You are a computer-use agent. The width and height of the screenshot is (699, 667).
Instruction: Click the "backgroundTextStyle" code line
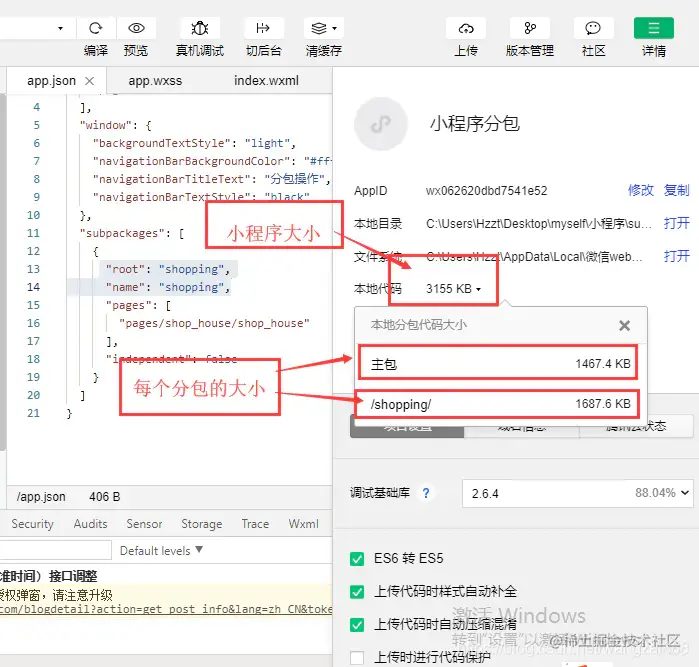(194, 143)
